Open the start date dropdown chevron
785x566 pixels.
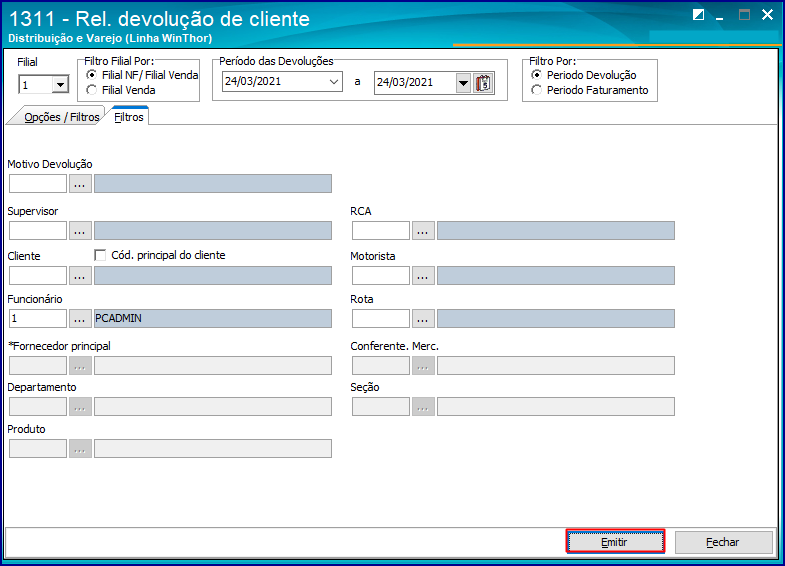[334, 82]
